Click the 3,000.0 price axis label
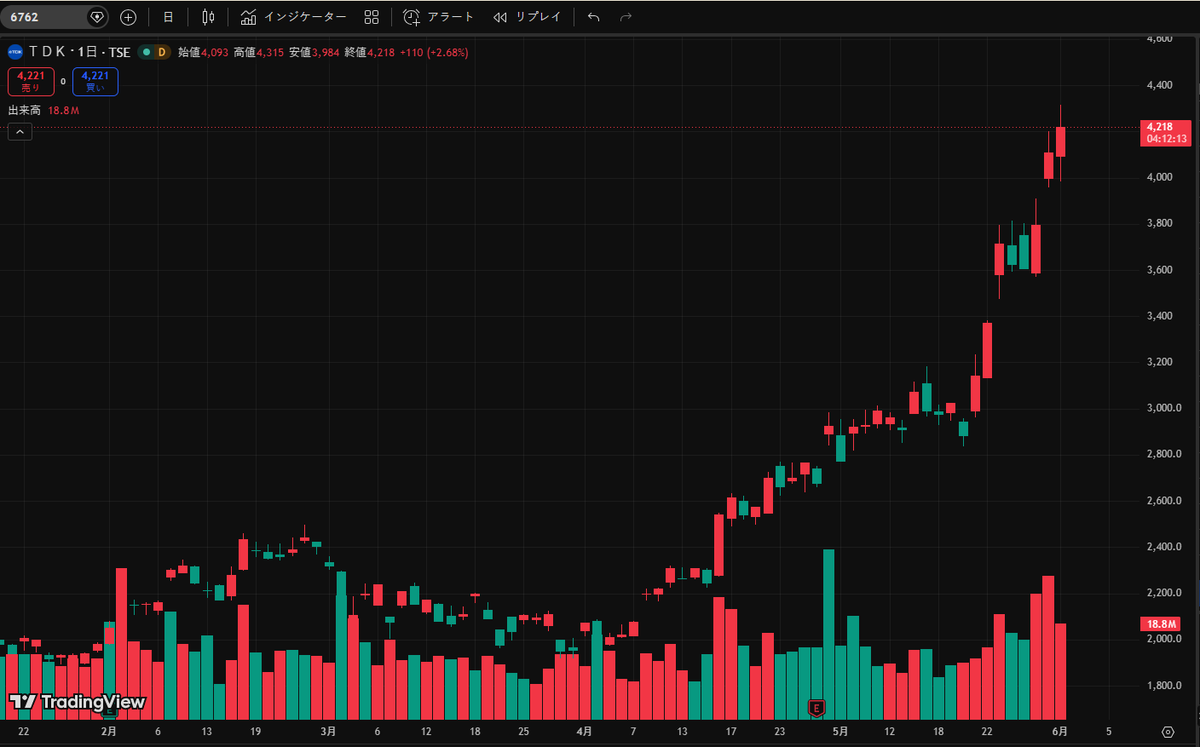The image size is (1200, 747). point(1163,408)
